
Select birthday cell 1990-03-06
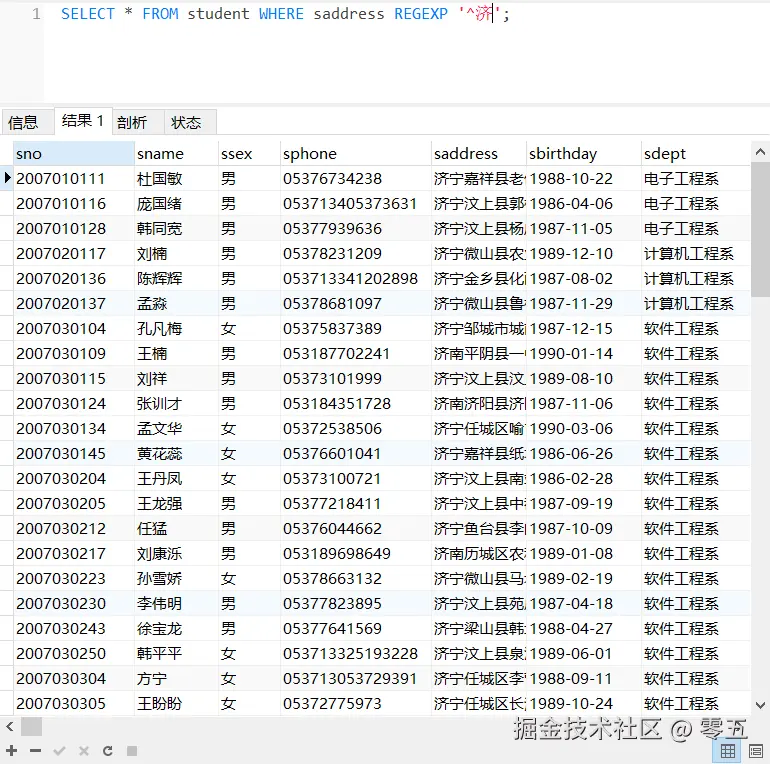[584, 429]
